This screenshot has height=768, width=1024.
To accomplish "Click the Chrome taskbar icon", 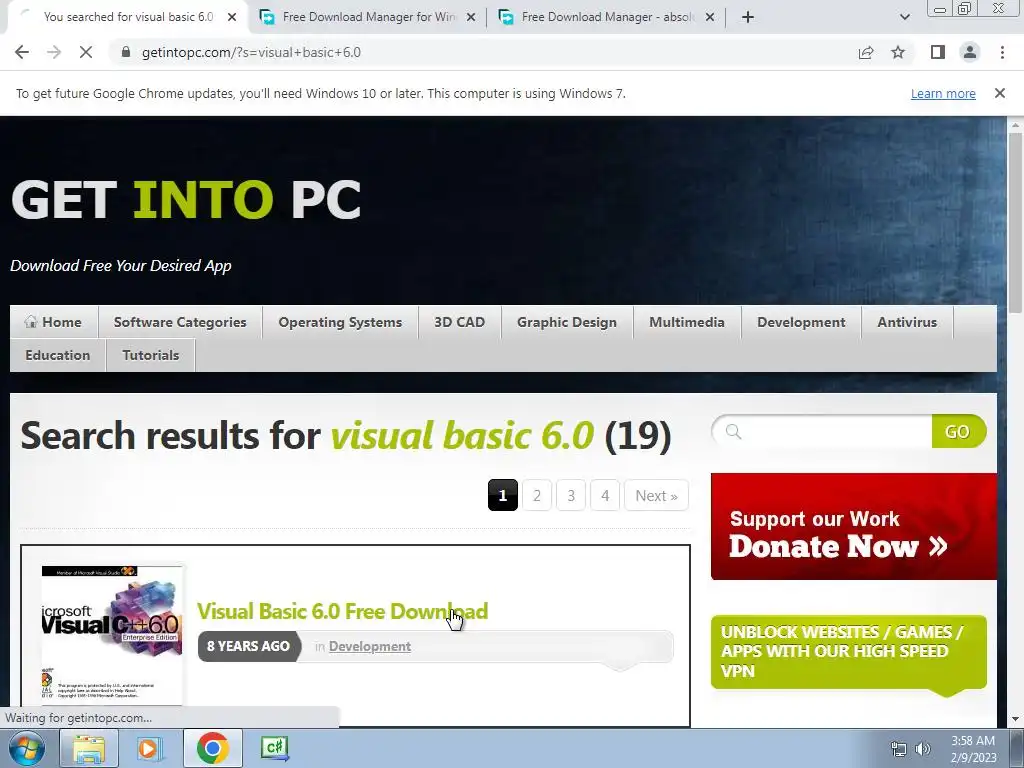I will pos(212,748).
